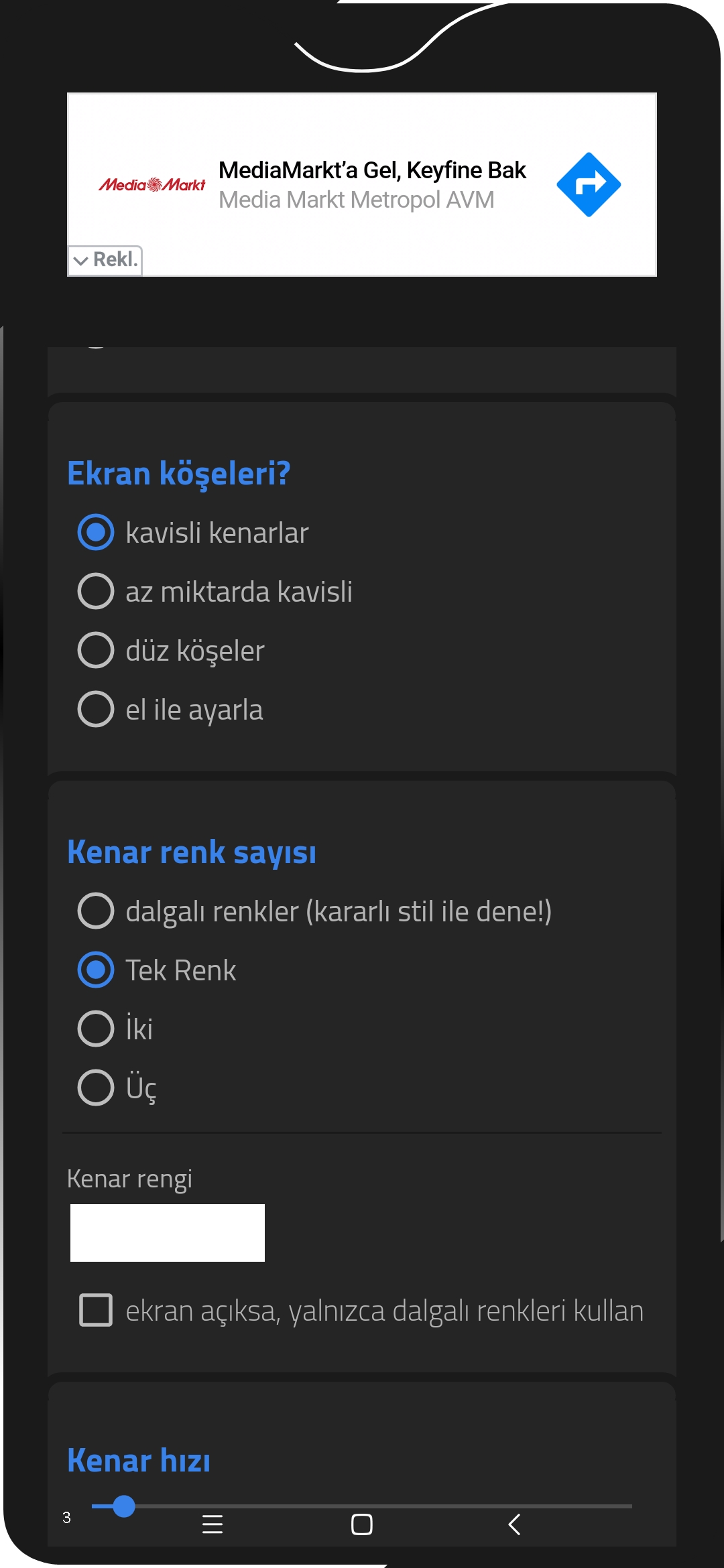Open the MediaMarkt'a Gel, Keyfine Bak headline
Image resolution: width=724 pixels, height=1568 pixels.
(x=372, y=170)
